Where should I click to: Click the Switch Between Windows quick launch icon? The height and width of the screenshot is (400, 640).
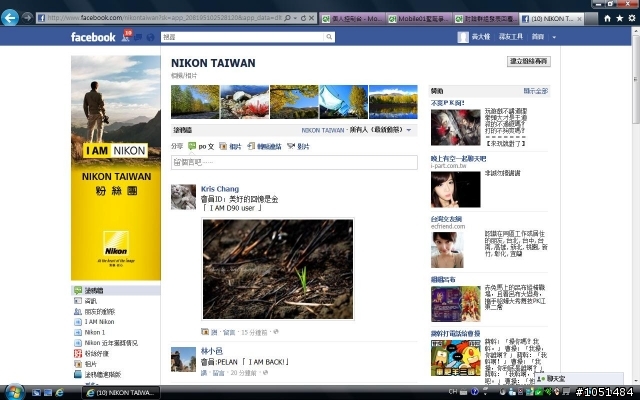[48, 393]
